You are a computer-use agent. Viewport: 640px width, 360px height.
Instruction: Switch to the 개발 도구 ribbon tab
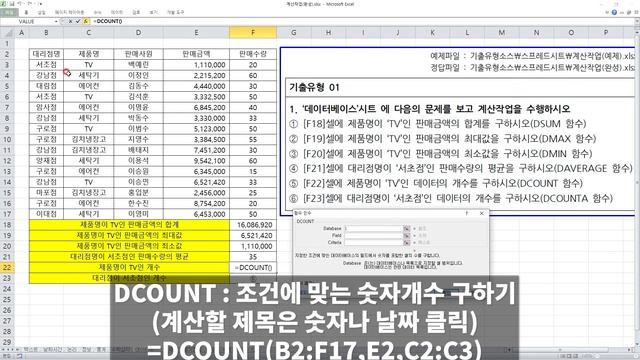pyautogui.click(x=176, y=13)
